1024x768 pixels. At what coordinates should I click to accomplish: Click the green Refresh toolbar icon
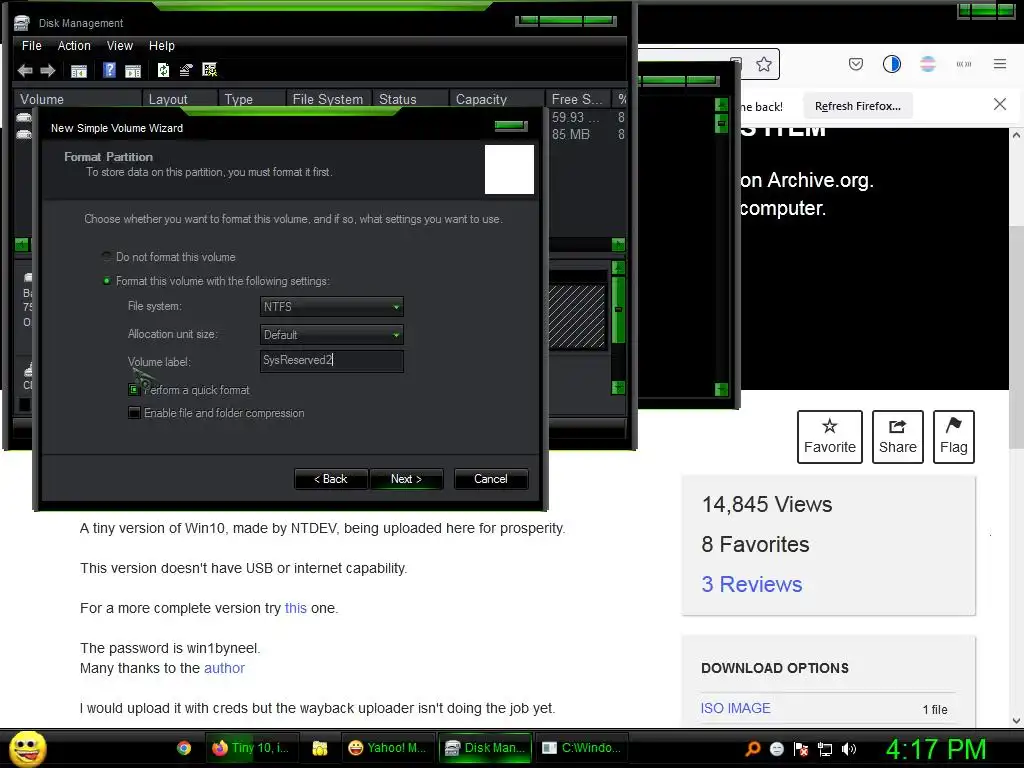click(x=163, y=70)
